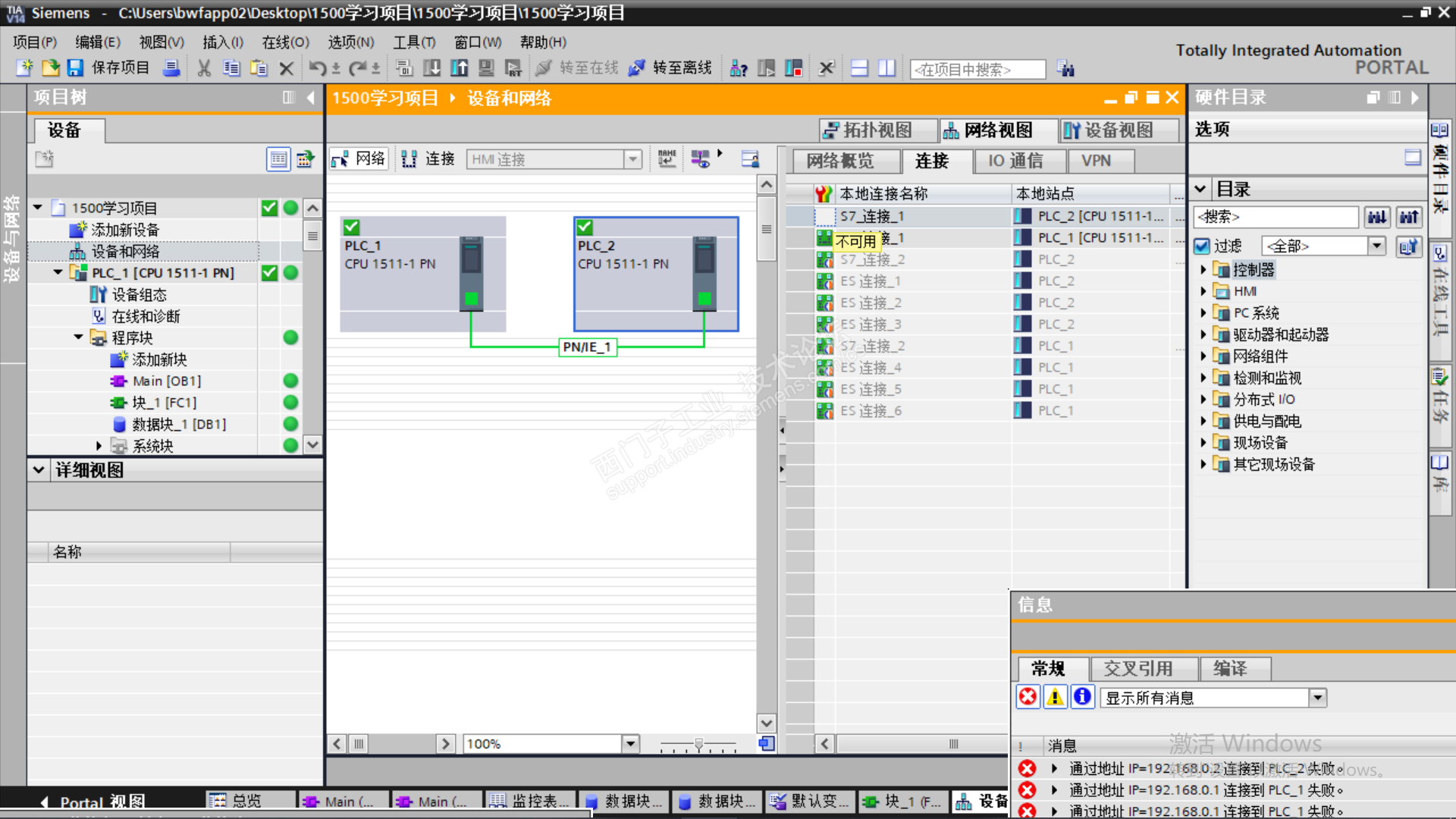
Task: Click the Save project floppy disk icon
Action: click(74, 68)
